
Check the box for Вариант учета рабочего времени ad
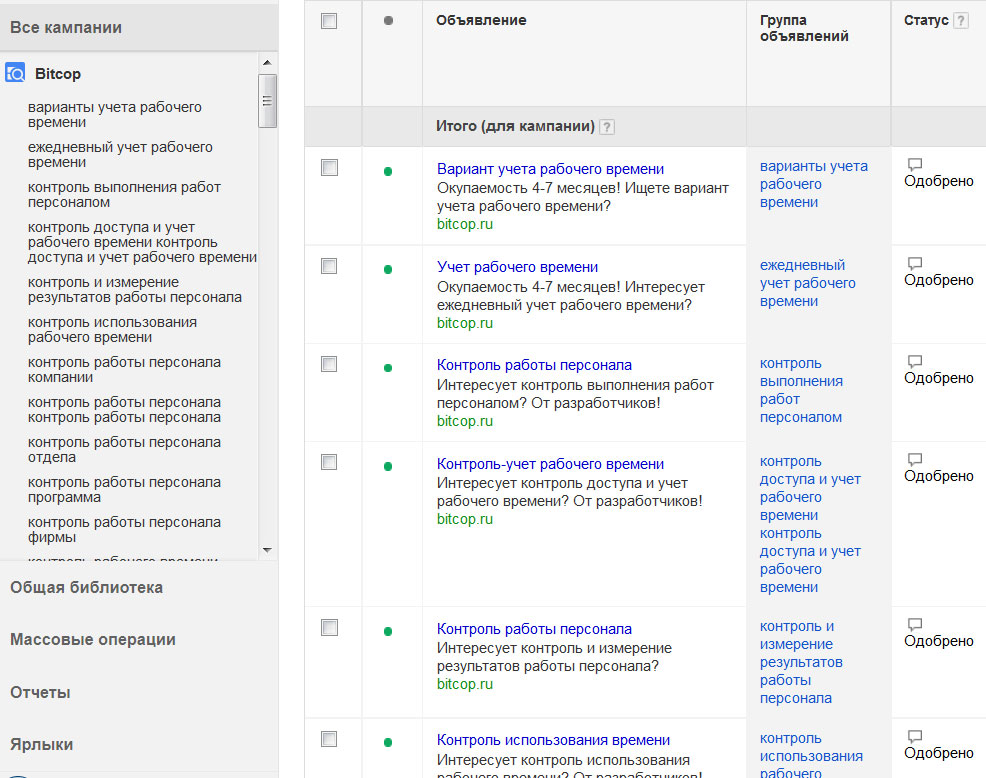[329, 168]
